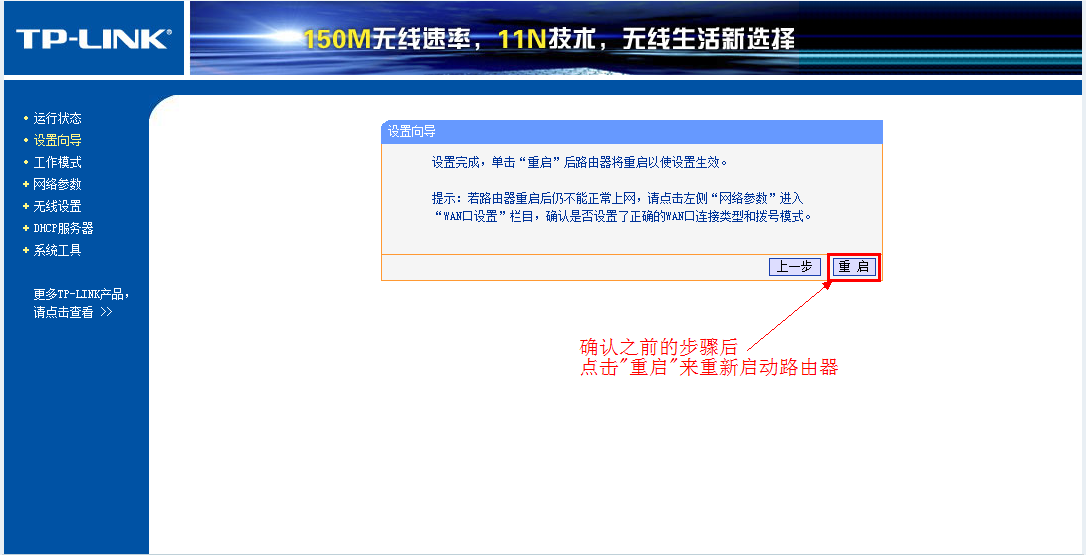Image resolution: width=1086 pixels, height=555 pixels.
Task: Open the 更多TP-LINK产品 请点击查看 link
Action: tap(81, 303)
